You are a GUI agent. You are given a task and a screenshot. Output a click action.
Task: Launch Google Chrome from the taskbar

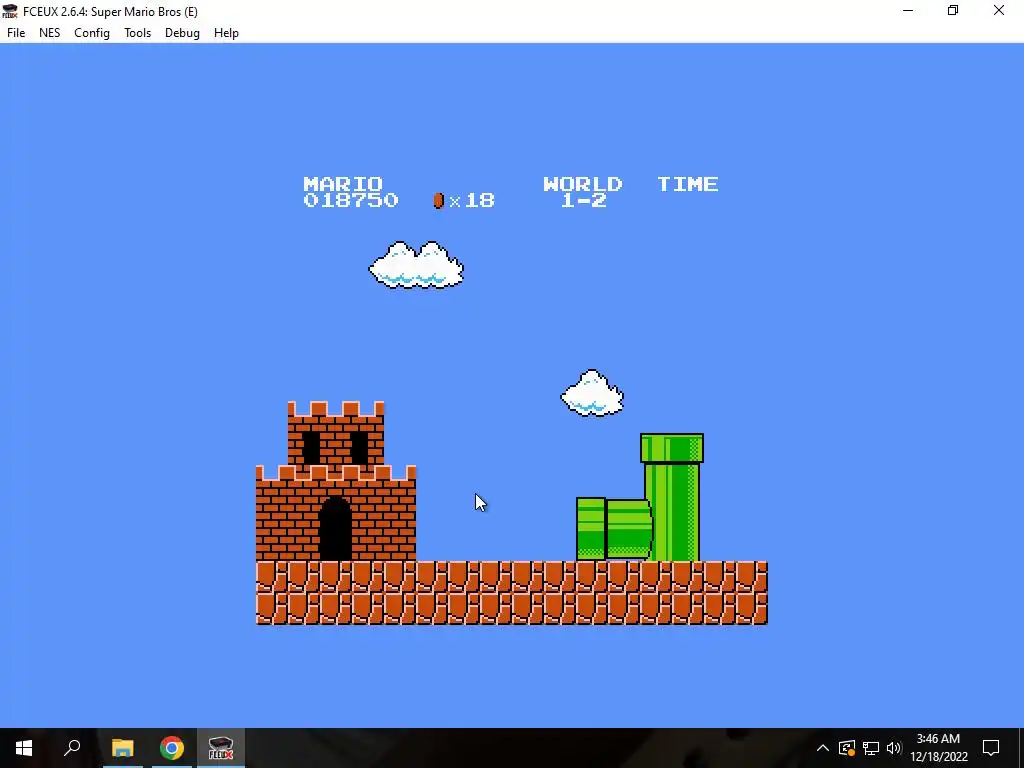pyautogui.click(x=172, y=748)
